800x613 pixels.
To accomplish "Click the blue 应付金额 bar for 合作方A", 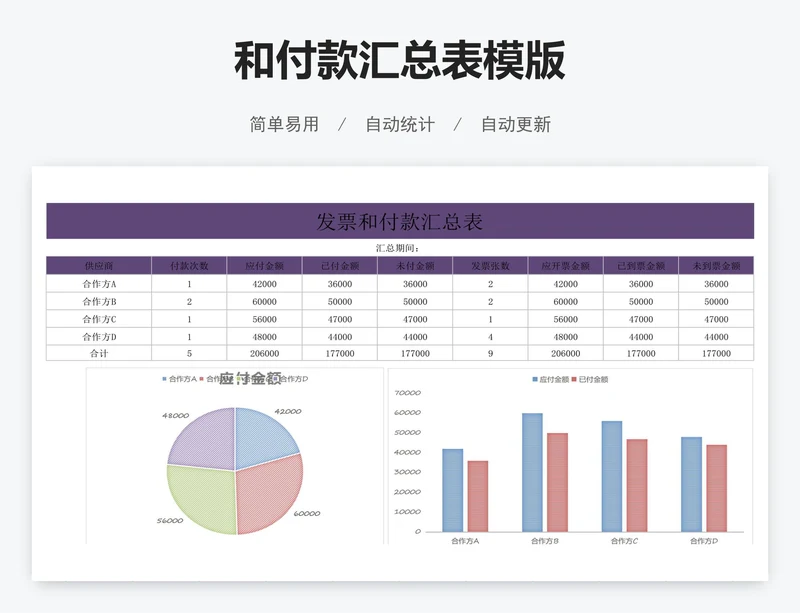I will [453, 491].
